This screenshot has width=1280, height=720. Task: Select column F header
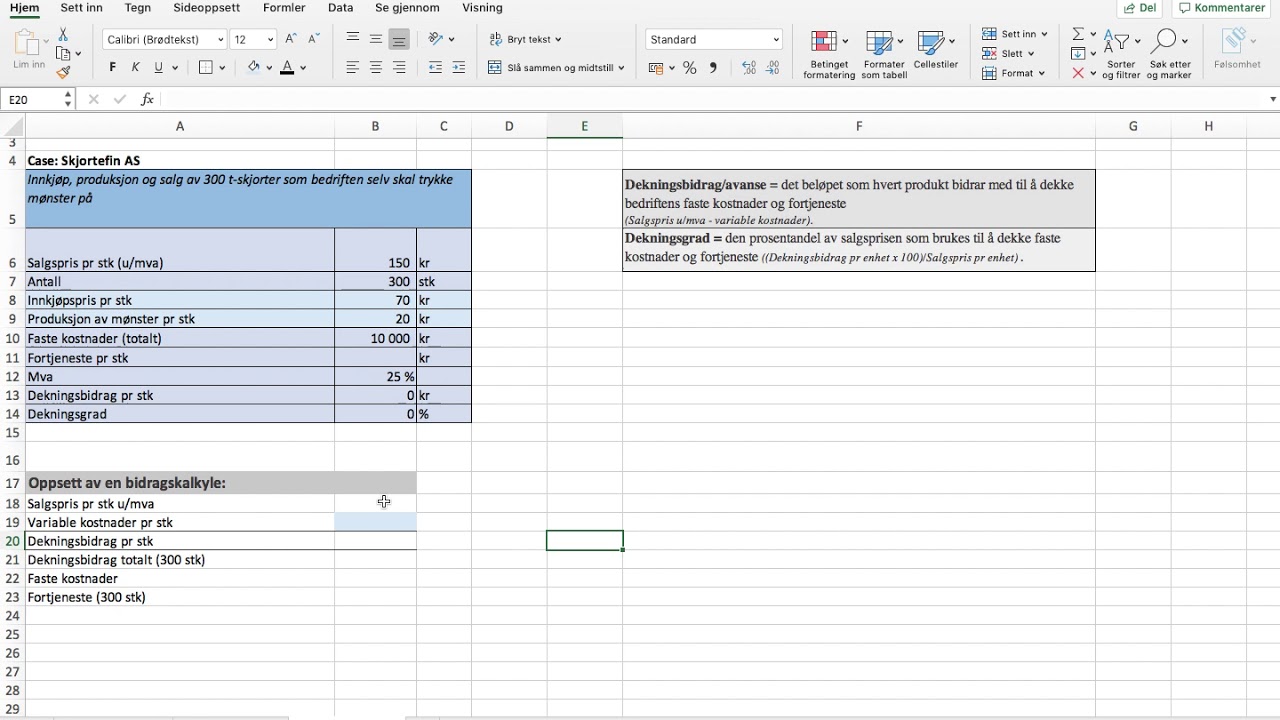coord(859,126)
